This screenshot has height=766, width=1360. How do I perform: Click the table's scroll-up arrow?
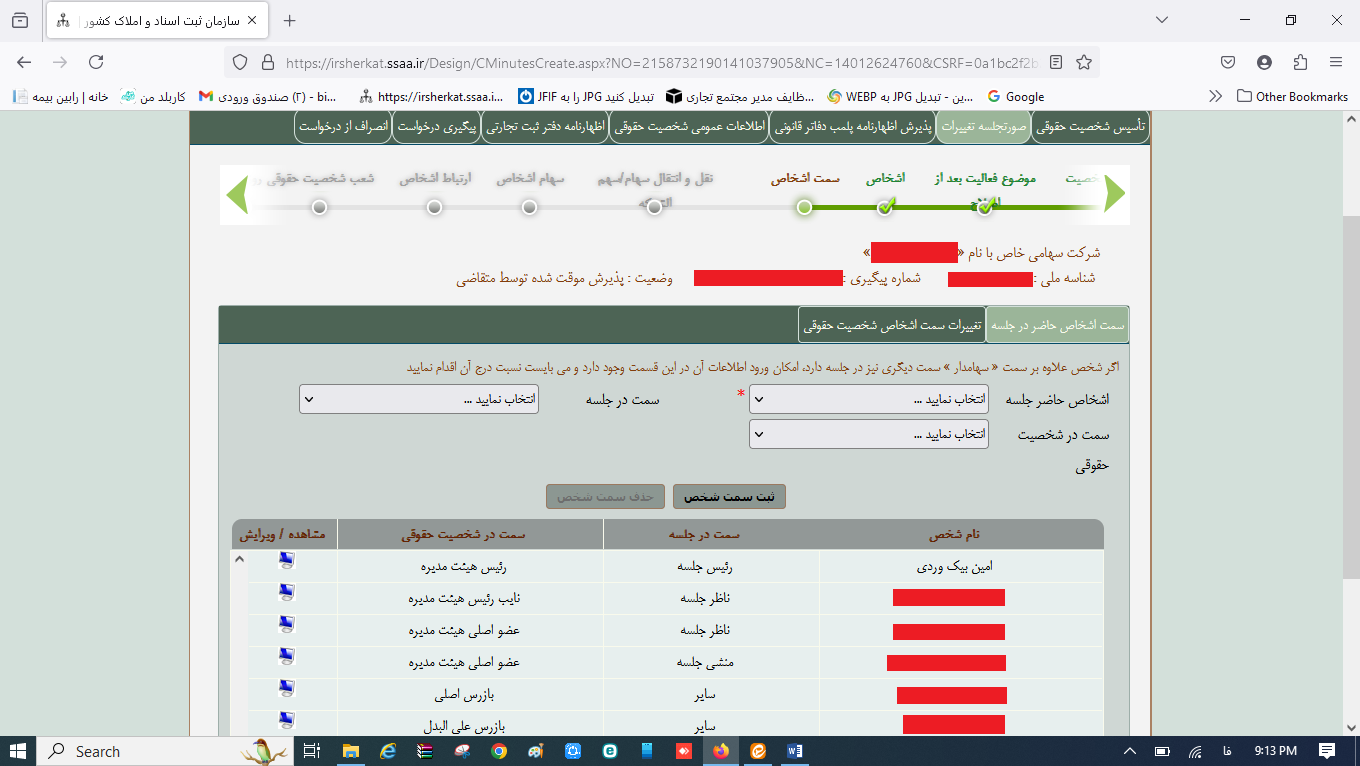click(x=239, y=559)
